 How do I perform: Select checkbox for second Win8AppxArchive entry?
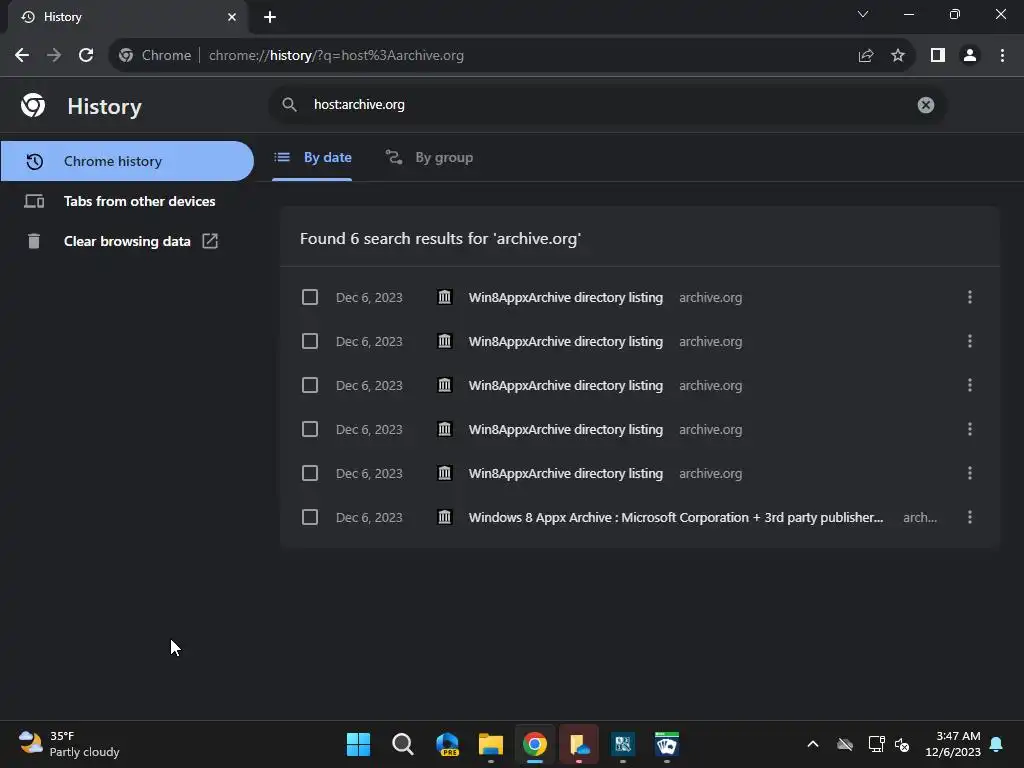coord(310,342)
